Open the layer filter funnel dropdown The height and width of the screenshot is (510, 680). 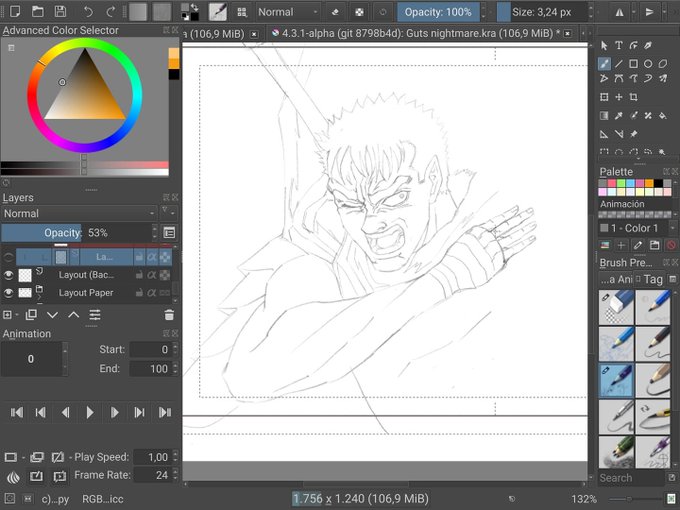click(x=168, y=212)
